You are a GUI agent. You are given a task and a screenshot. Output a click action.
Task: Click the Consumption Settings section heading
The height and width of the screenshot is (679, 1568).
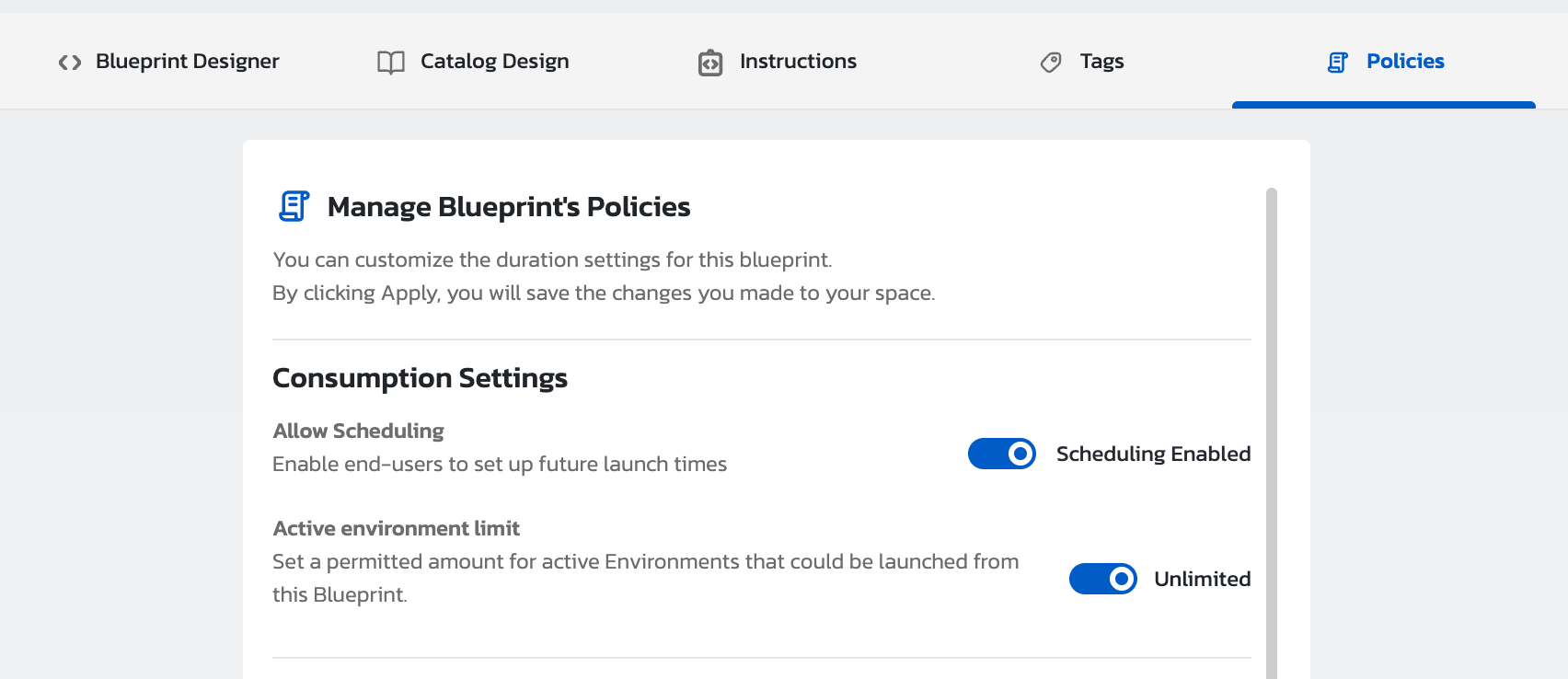tap(420, 378)
